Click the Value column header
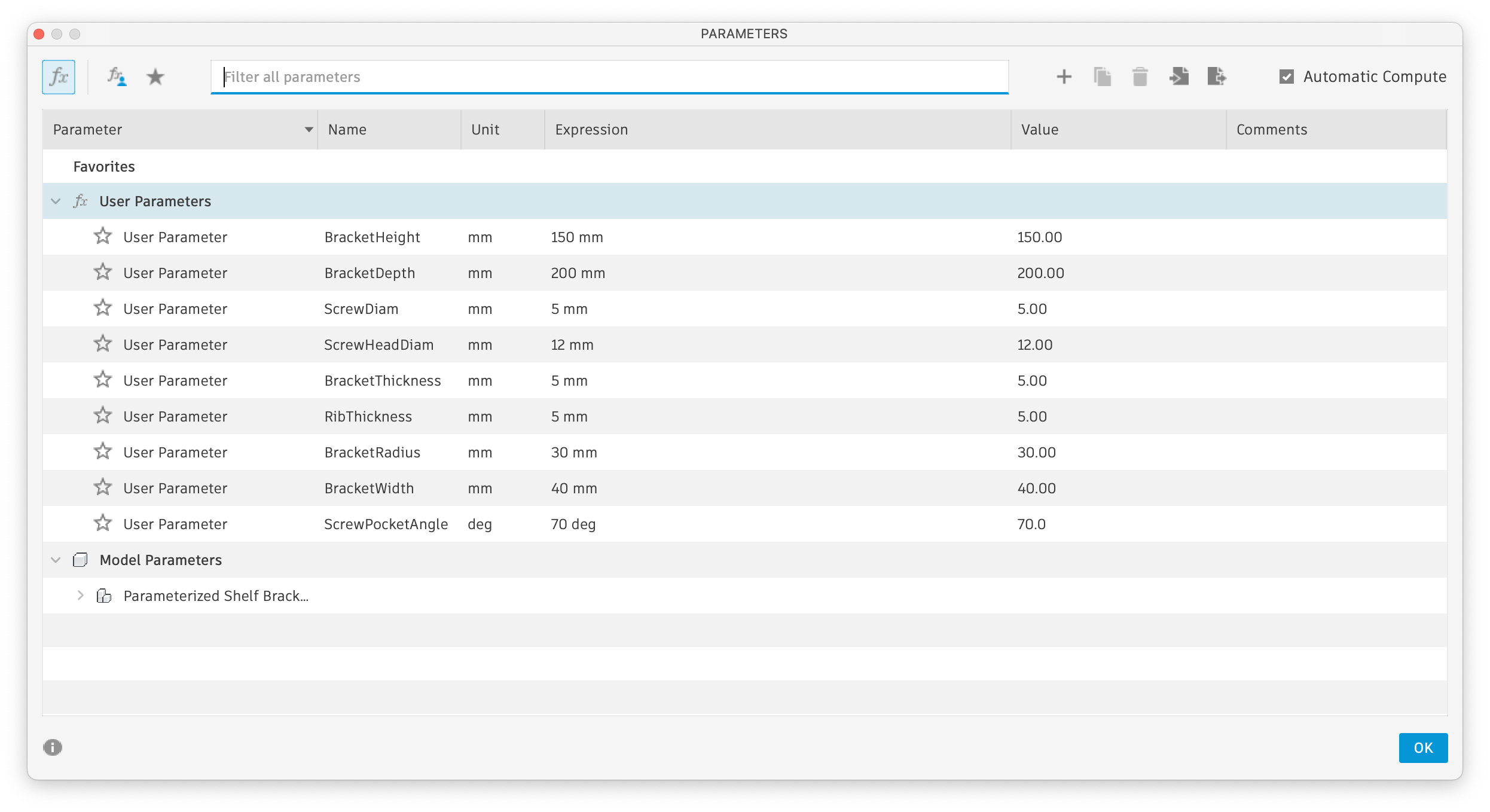 point(1118,129)
